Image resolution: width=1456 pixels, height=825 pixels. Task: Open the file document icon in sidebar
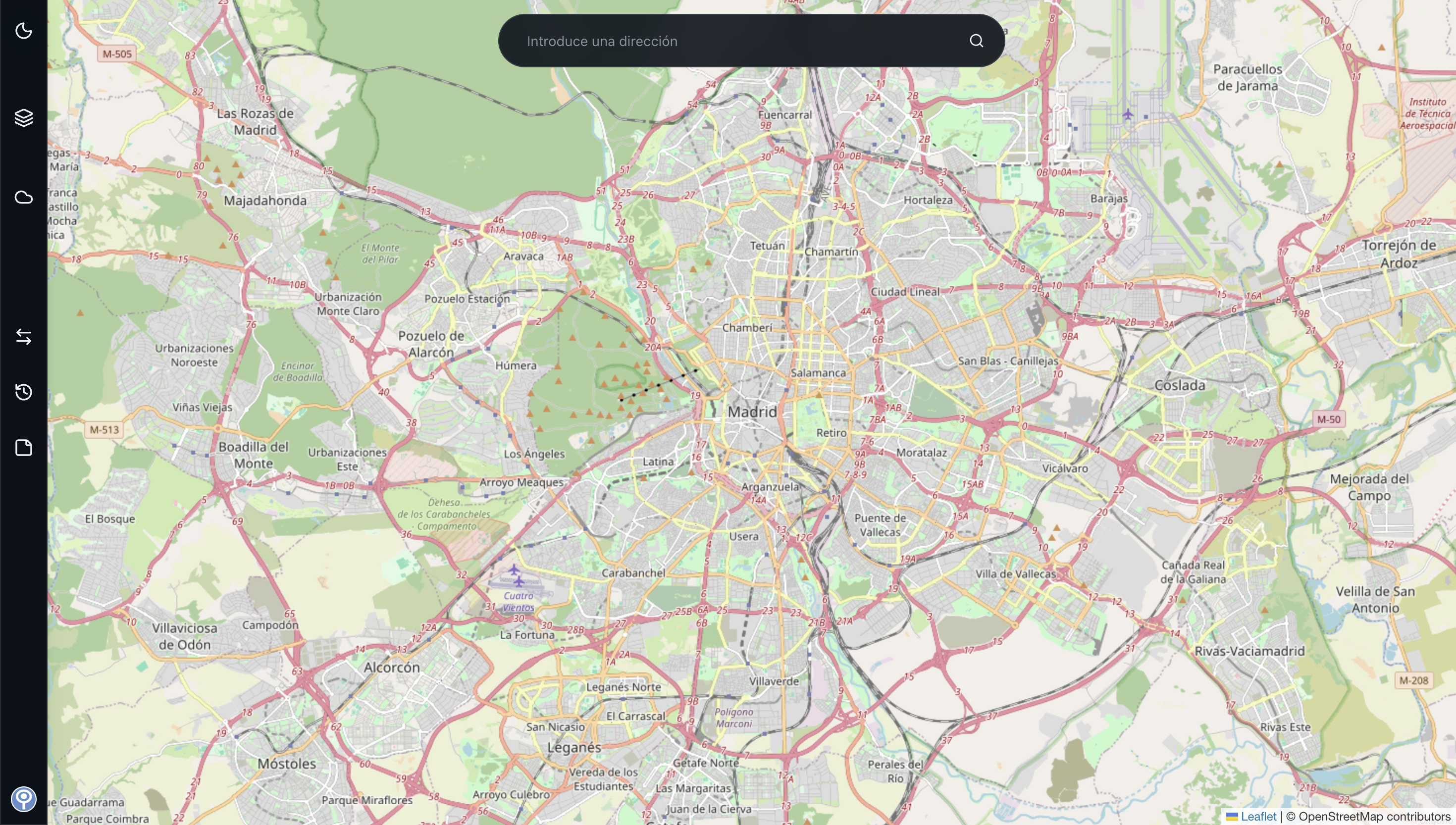pyautogui.click(x=23, y=448)
